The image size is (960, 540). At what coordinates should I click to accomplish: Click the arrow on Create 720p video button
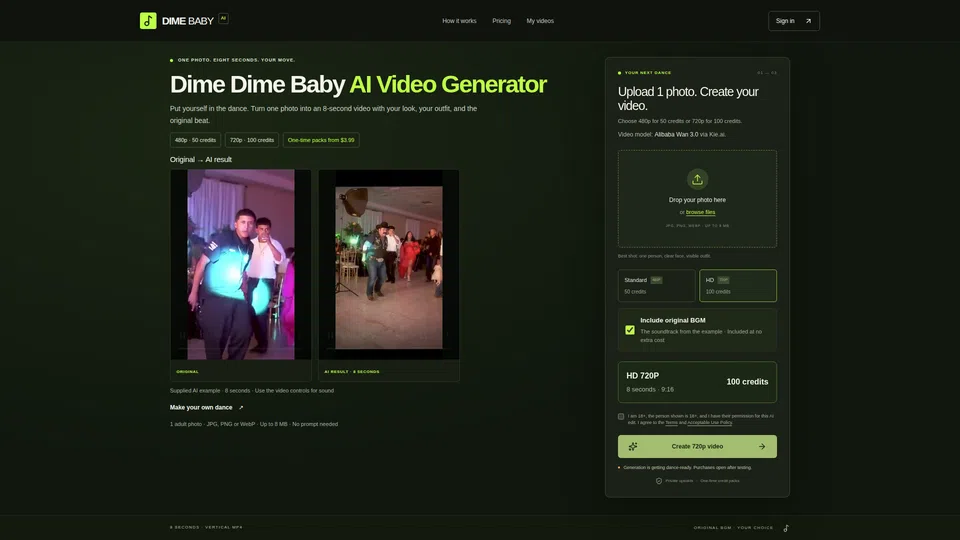762,446
